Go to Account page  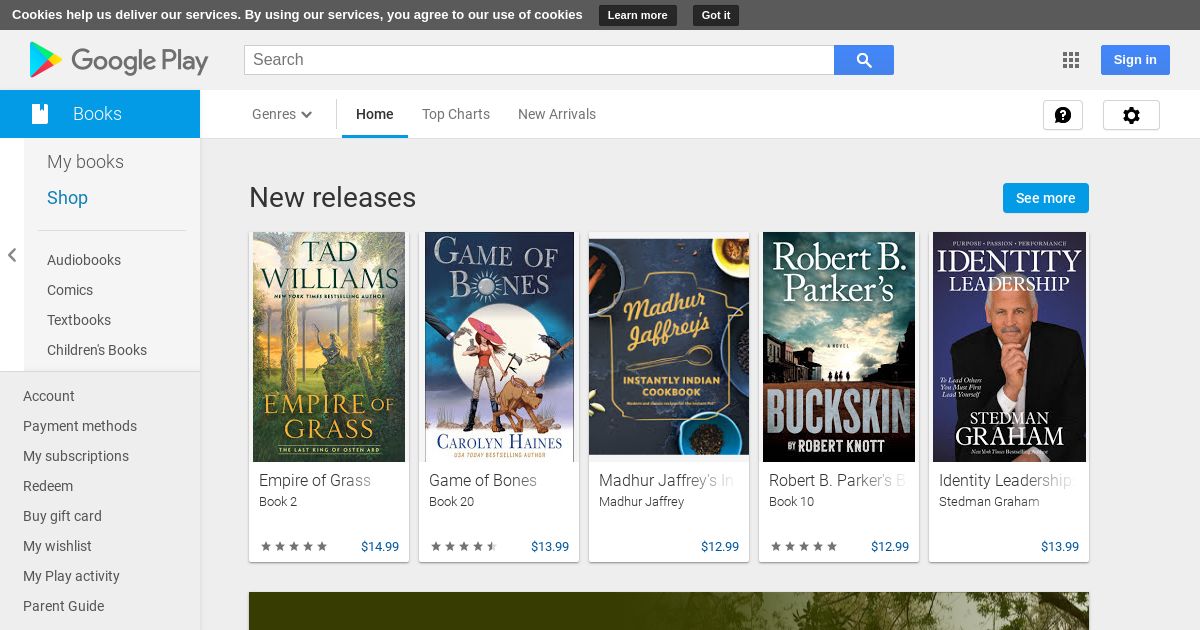49,396
